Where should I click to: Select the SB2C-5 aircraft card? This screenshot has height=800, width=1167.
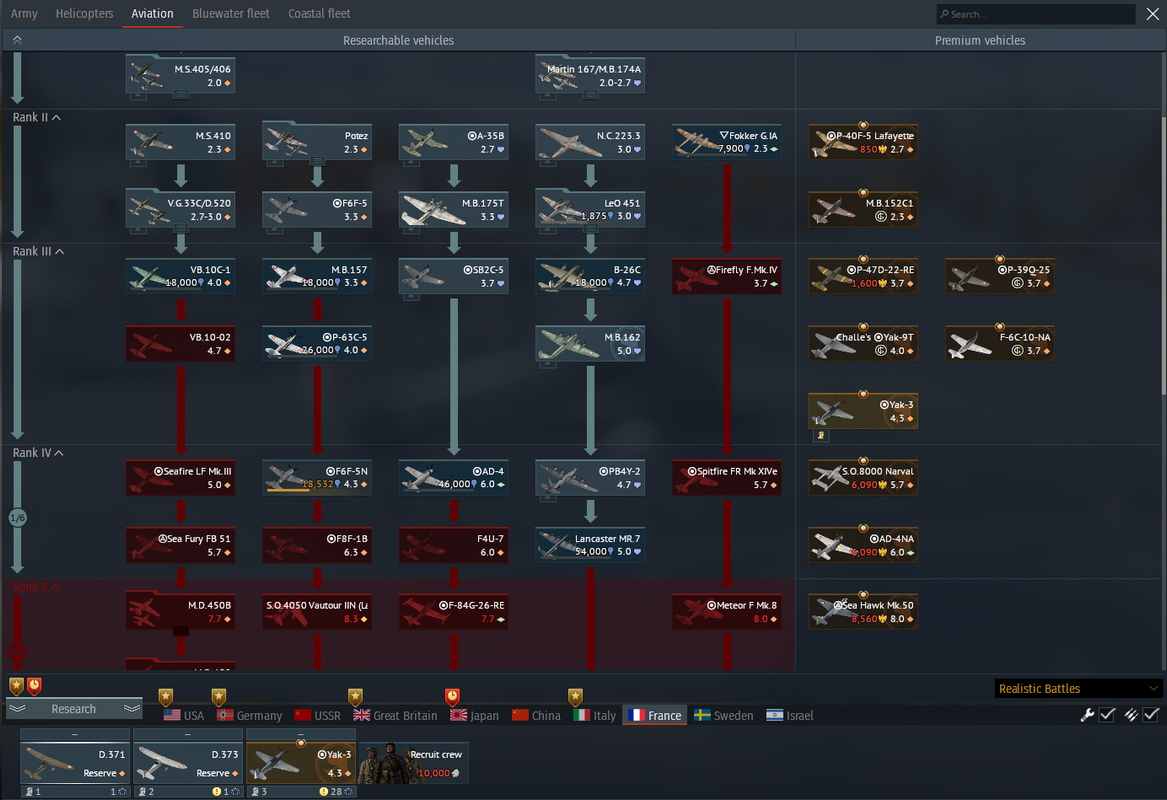pyautogui.click(x=453, y=276)
